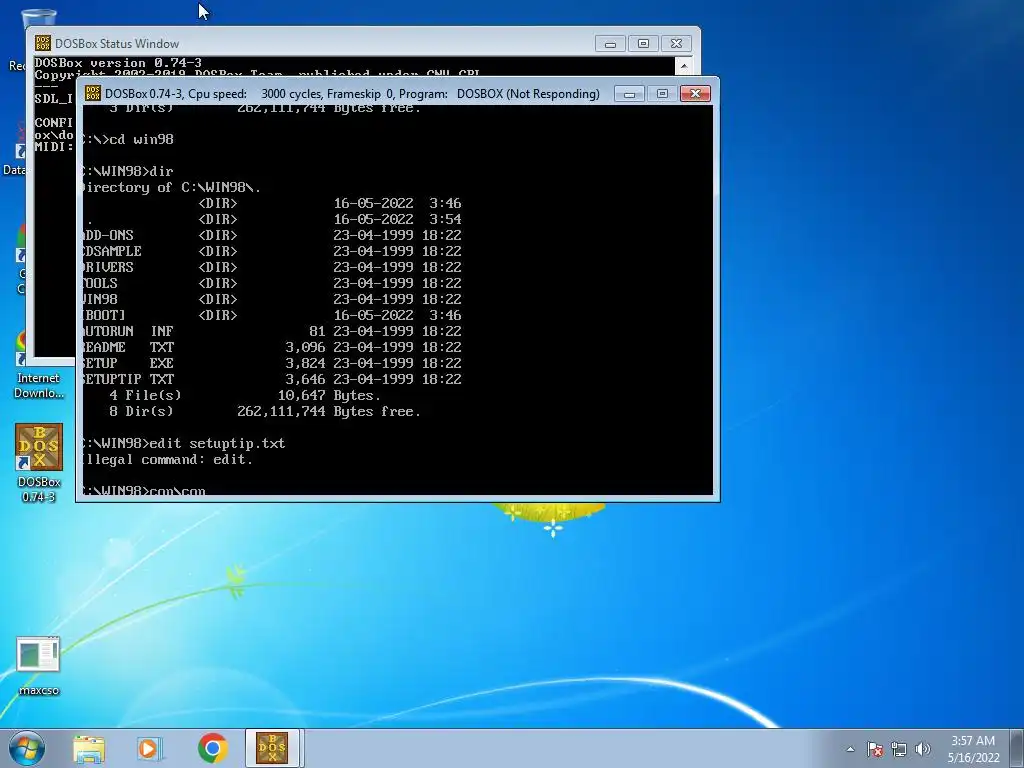This screenshot has height=768, width=1024.
Task: Click the README TXT file row
Action: coord(272,347)
